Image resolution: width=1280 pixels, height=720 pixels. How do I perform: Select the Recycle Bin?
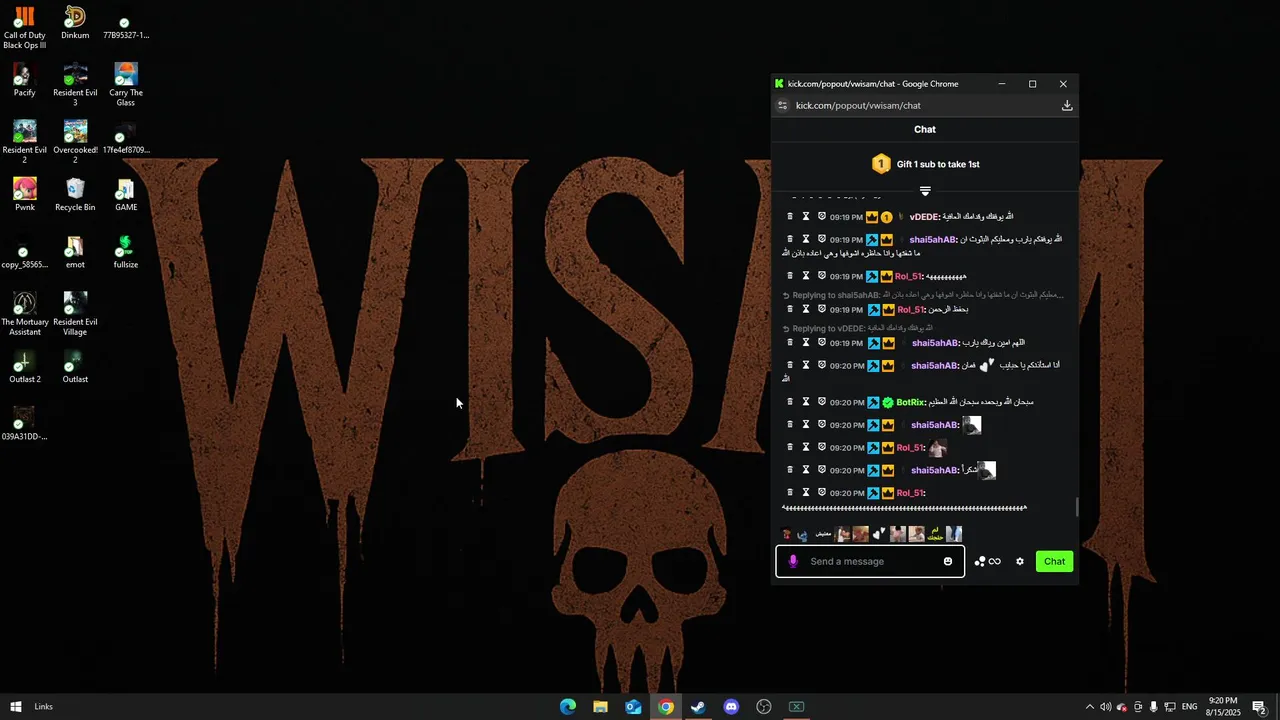pyautogui.click(x=75, y=195)
